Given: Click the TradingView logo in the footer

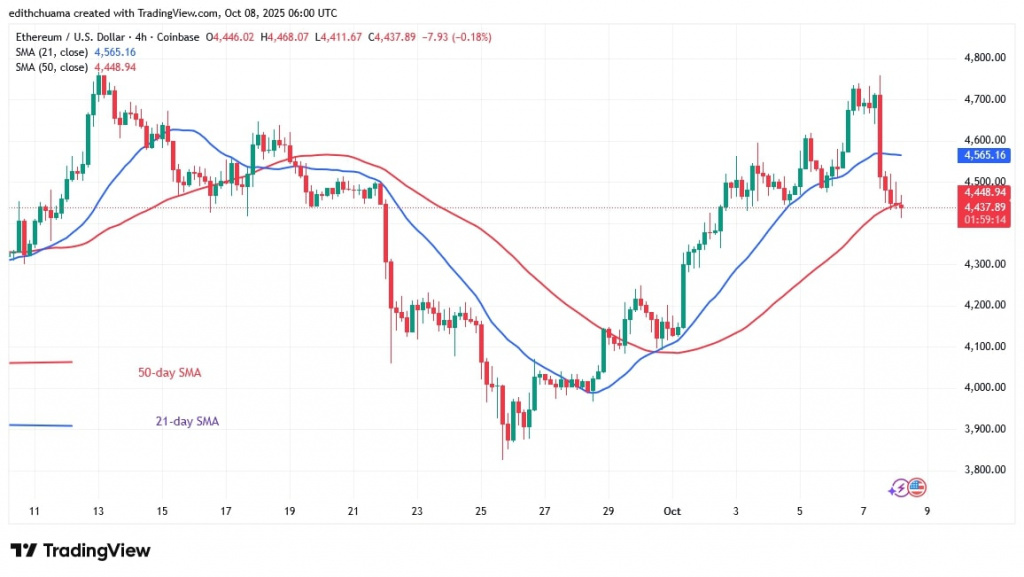Looking at the screenshot, I should [x=80, y=551].
